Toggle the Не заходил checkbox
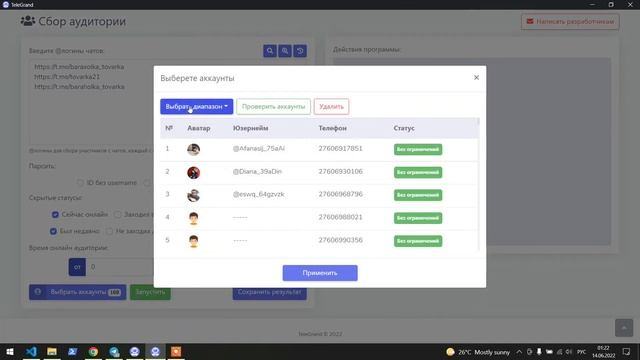Image resolution: width=640 pixels, height=360 pixels. 109,231
